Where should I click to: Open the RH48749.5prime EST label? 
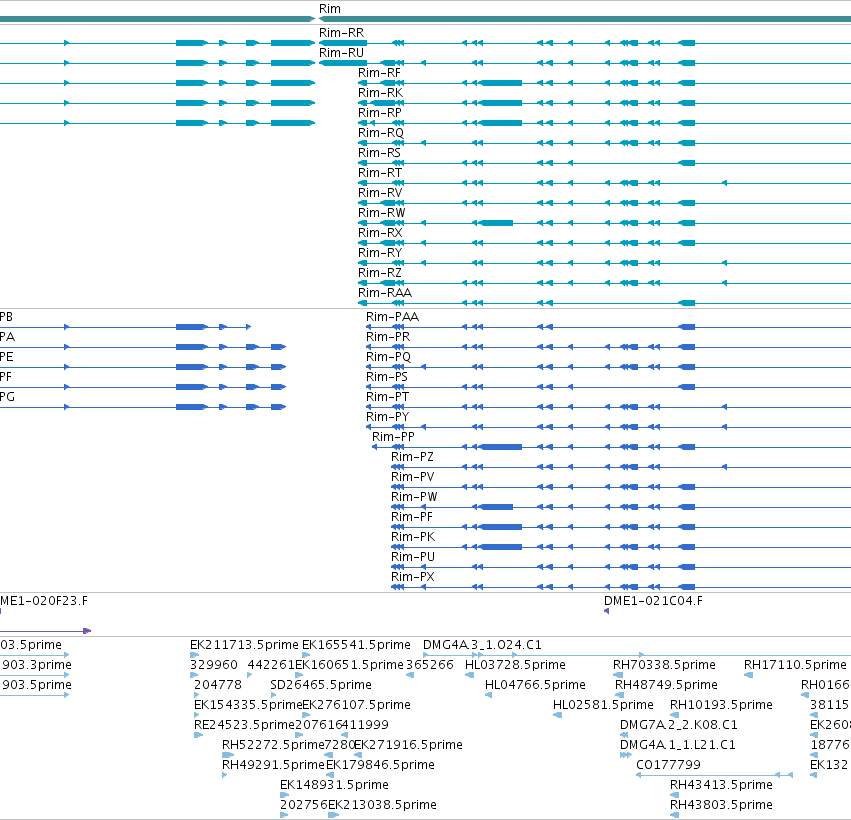pyautogui.click(x=666, y=685)
